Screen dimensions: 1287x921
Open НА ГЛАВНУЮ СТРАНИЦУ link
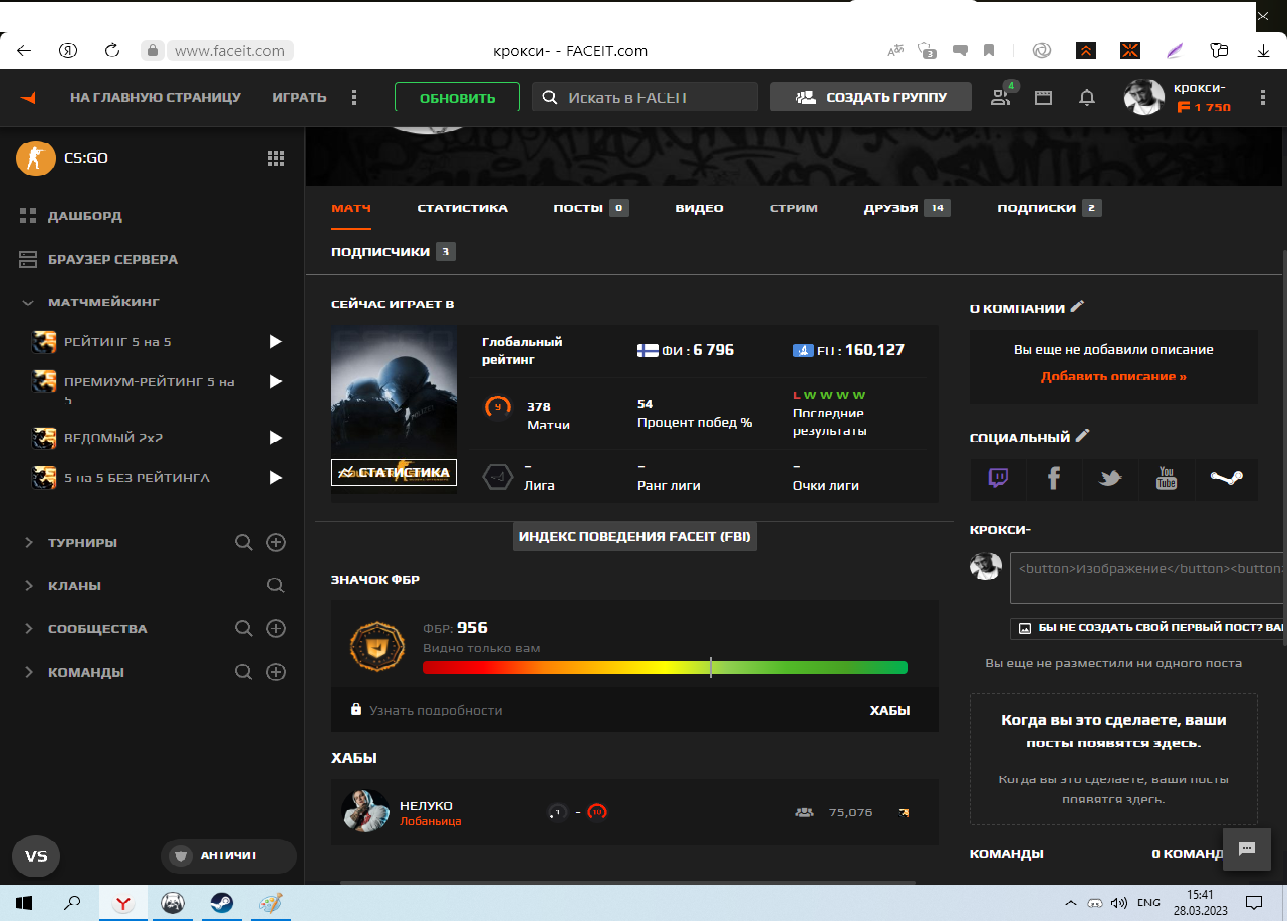click(x=155, y=97)
